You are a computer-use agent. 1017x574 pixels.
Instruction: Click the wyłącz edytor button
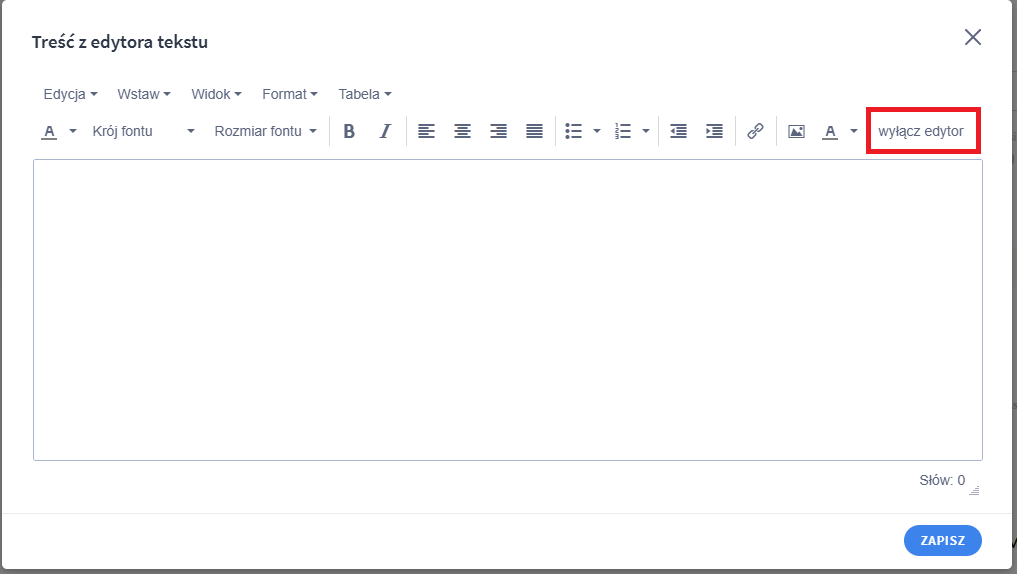click(921, 131)
